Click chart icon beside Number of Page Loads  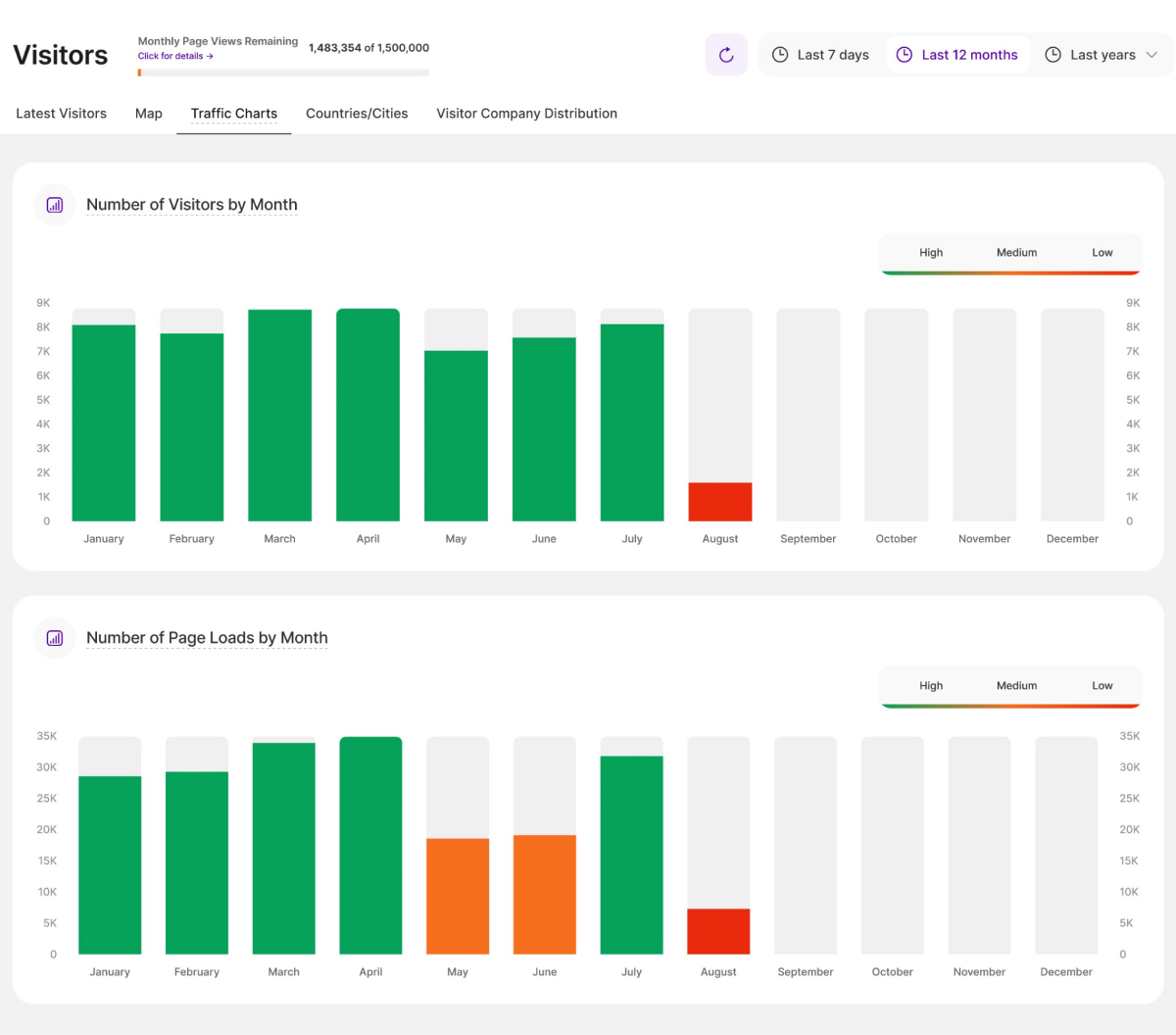(55, 638)
